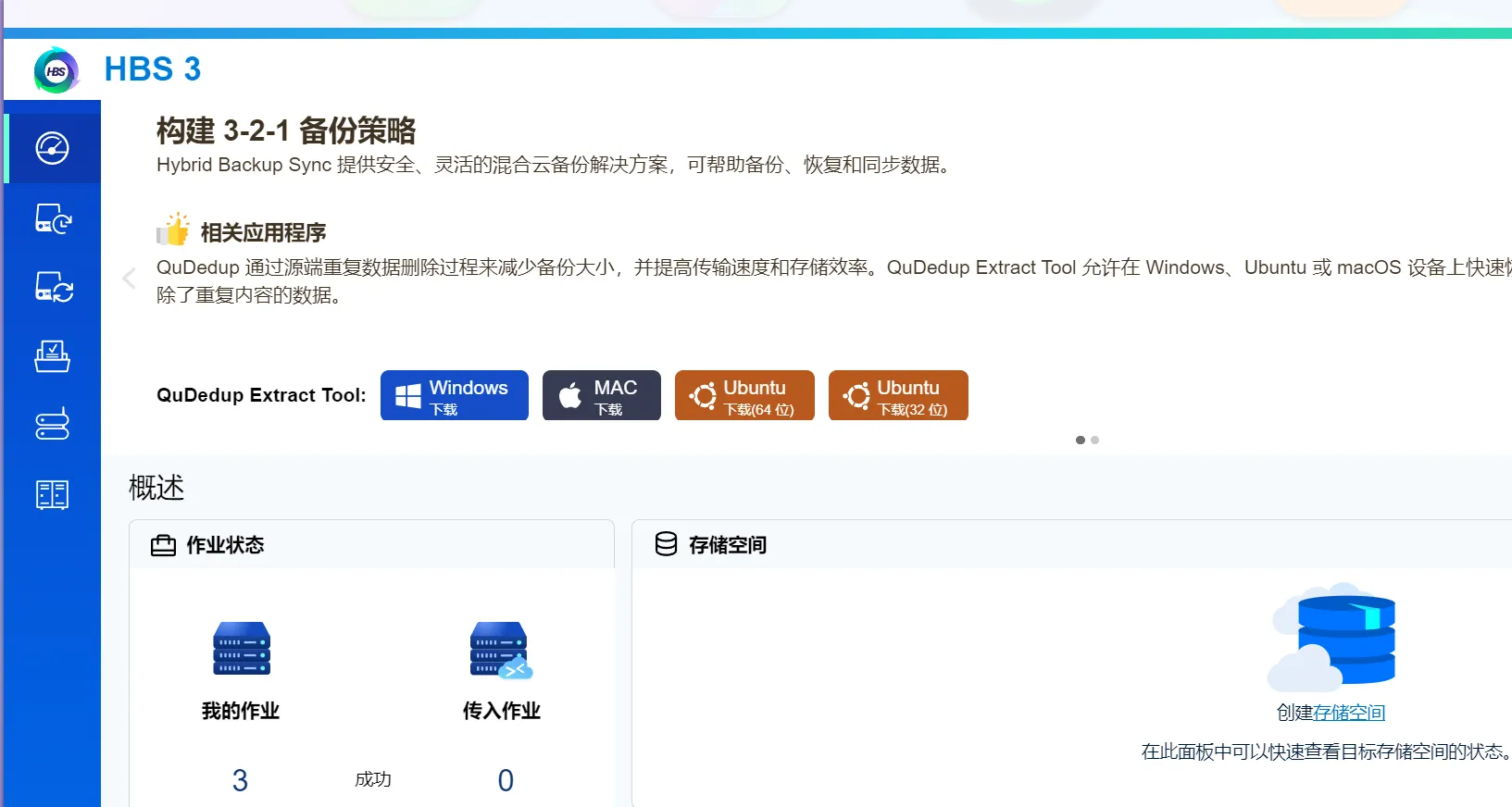Image resolution: width=1512 pixels, height=807 pixels.
Task: Click the cloud storage database illustration
Action: pyautogui.click(x=1334, y=638)
